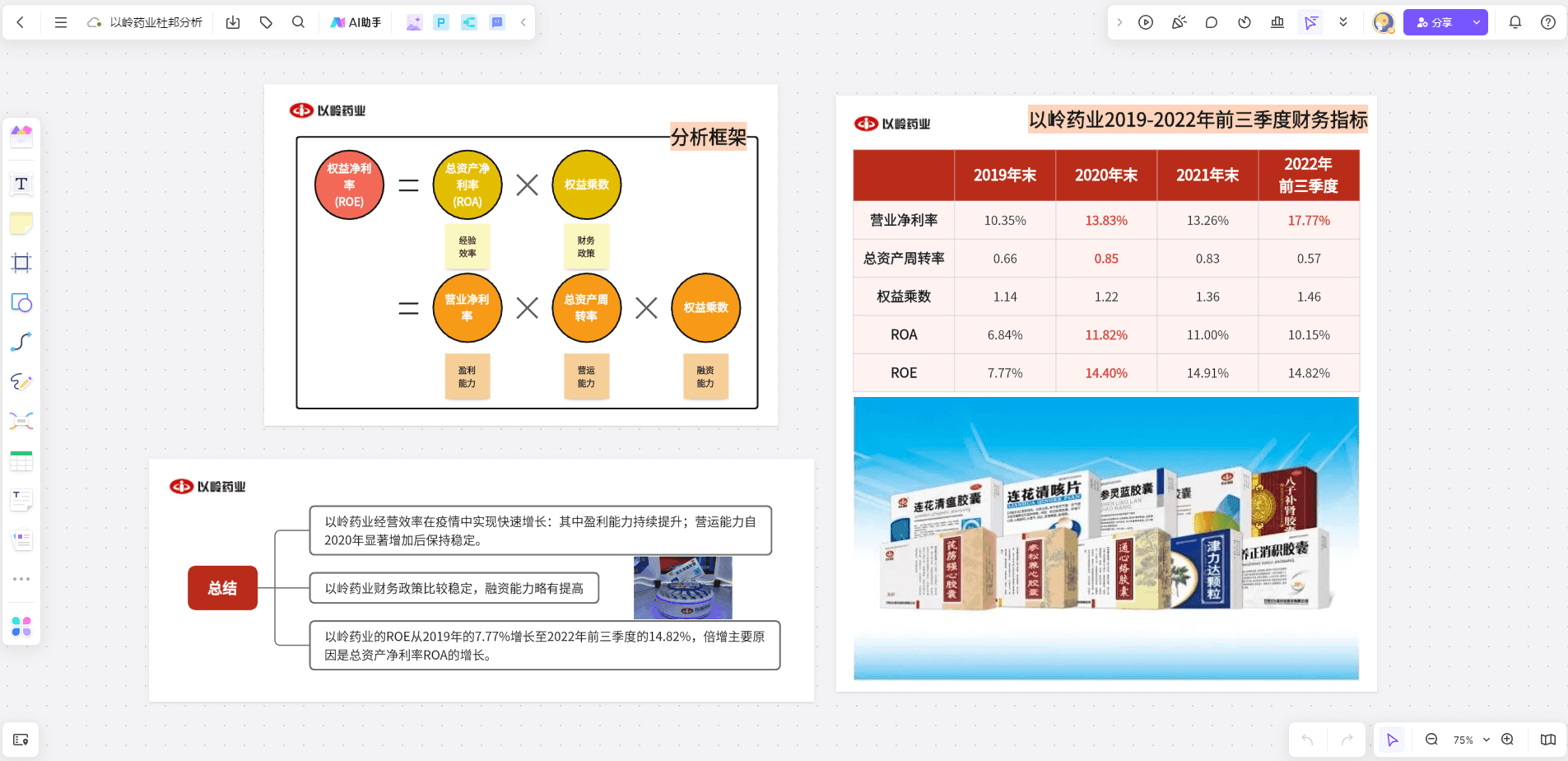Open the purple chat plugin icon
This screenshot has height=761, width=1568.
497,22
